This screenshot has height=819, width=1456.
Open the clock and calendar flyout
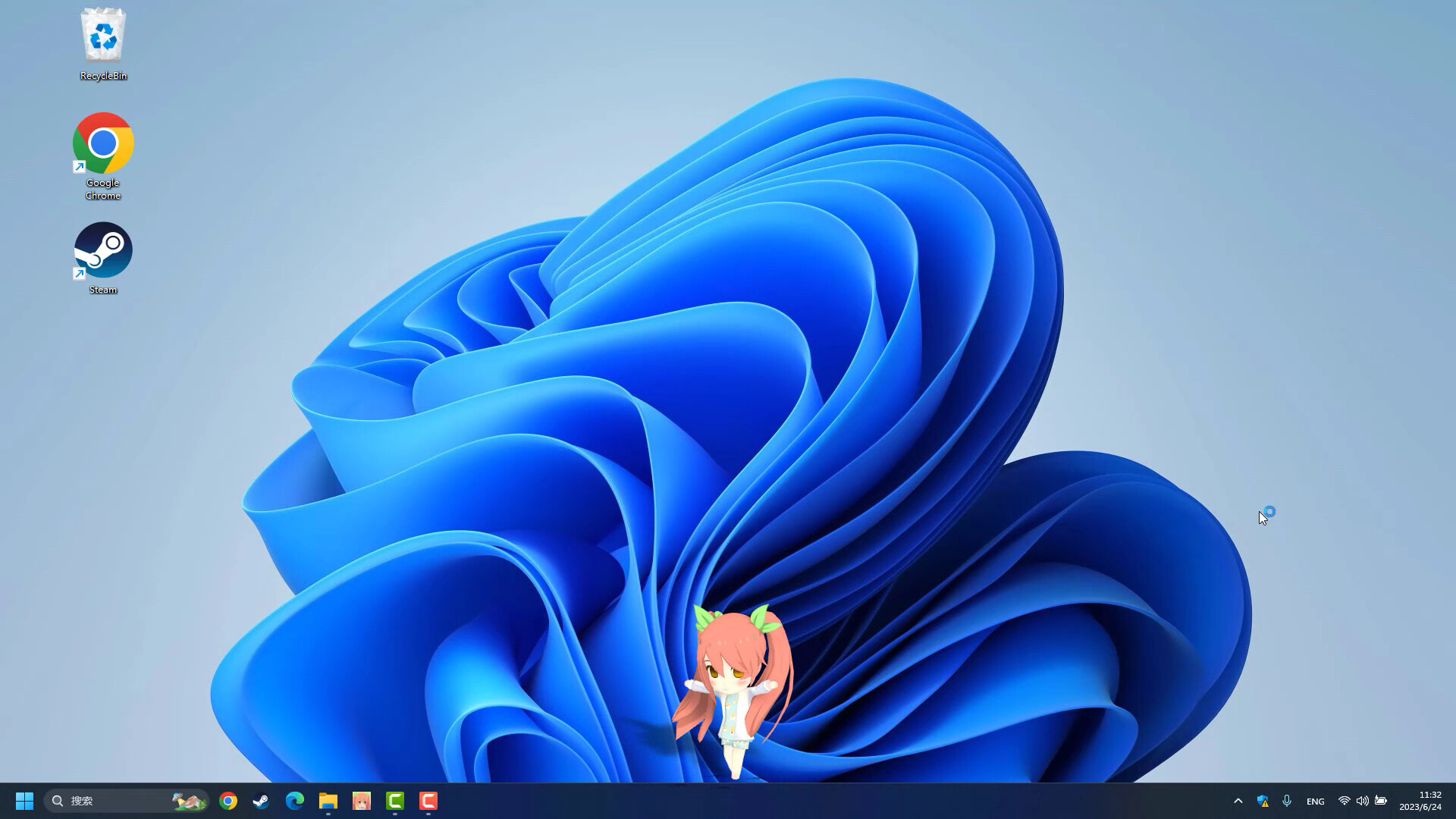[1424, 800]
